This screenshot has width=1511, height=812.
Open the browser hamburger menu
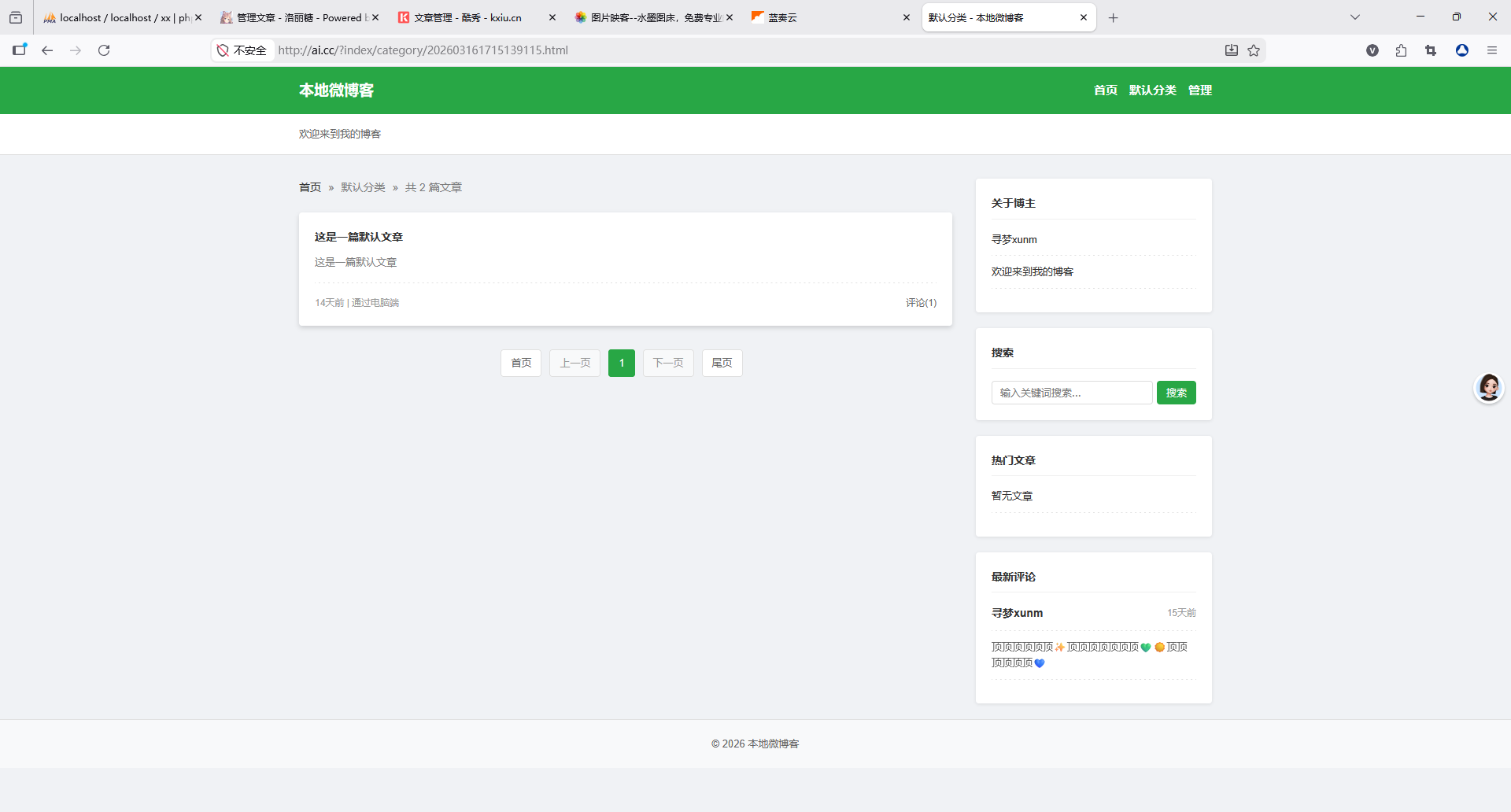pyautogui.click(x=1491, y=50)
